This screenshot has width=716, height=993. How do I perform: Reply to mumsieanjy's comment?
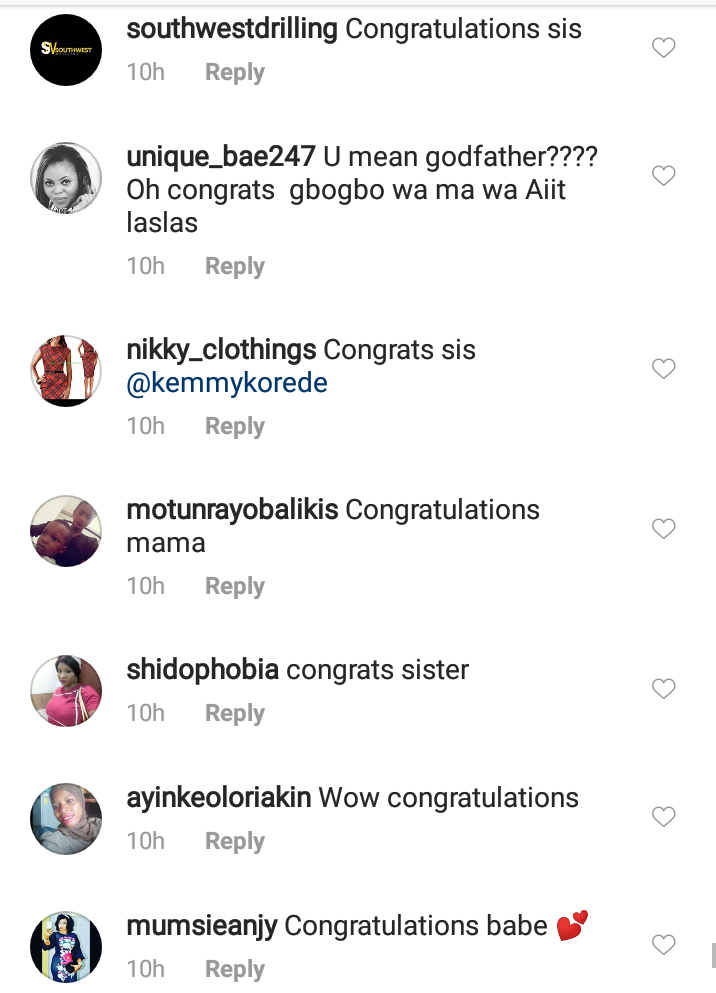234,969
